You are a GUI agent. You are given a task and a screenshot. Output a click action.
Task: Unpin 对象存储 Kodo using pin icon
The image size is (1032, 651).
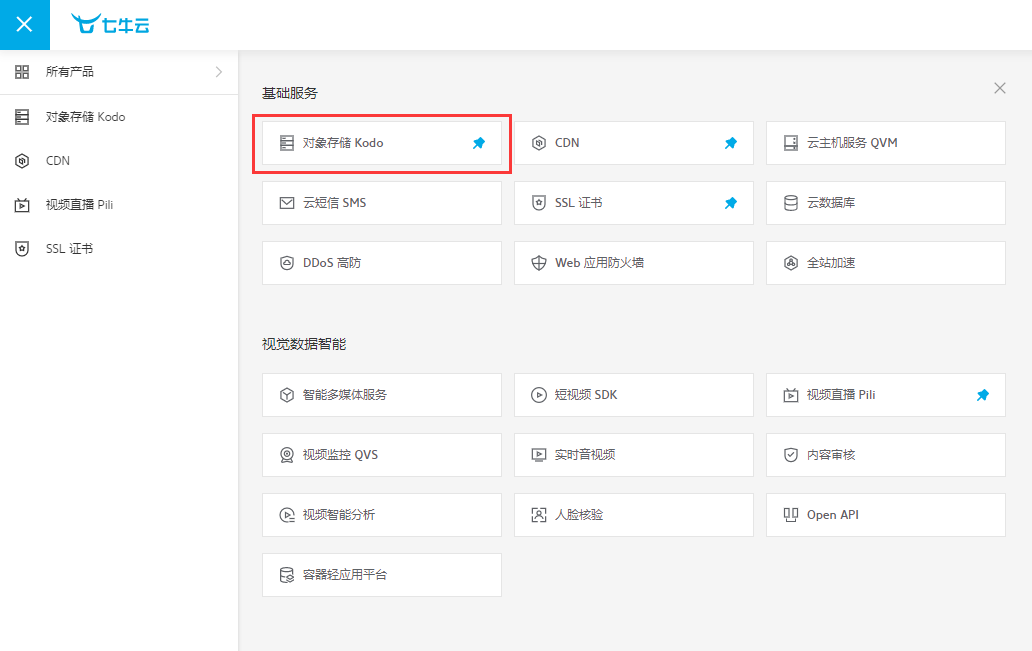(x=479, y=143)
